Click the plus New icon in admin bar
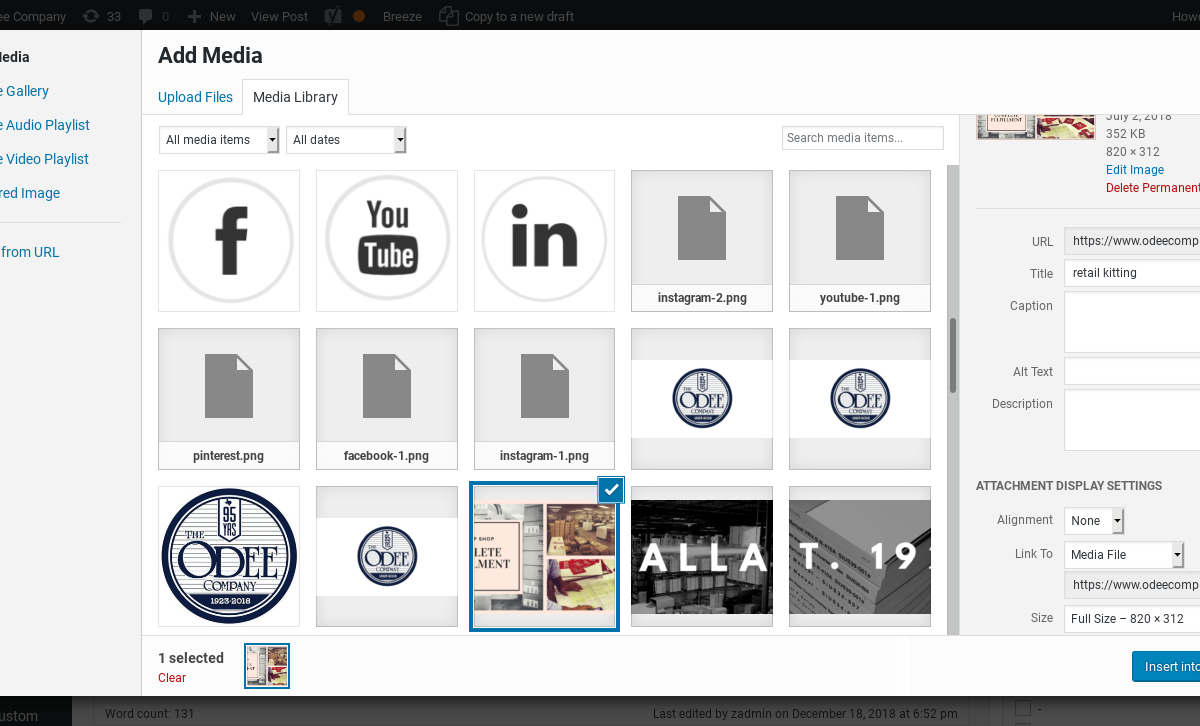 194,16
